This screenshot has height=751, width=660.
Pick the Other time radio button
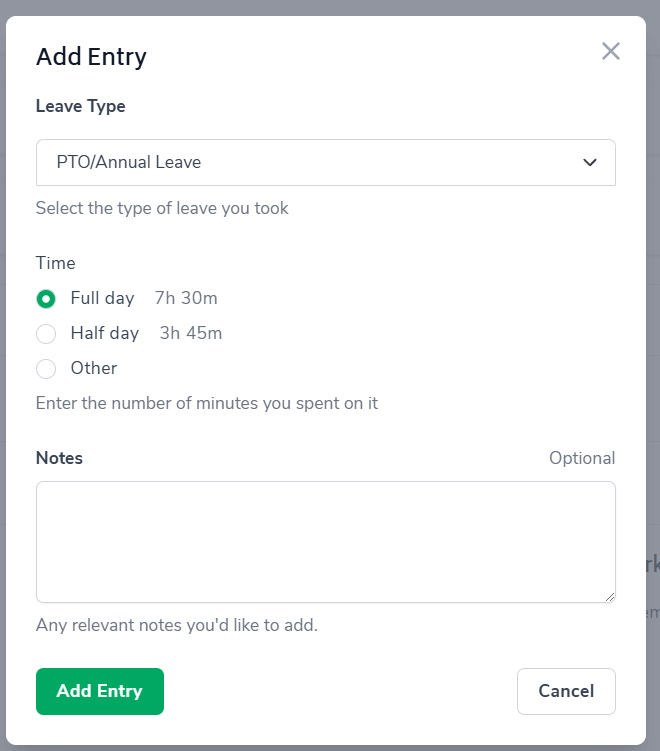click(x=46, y=369)
